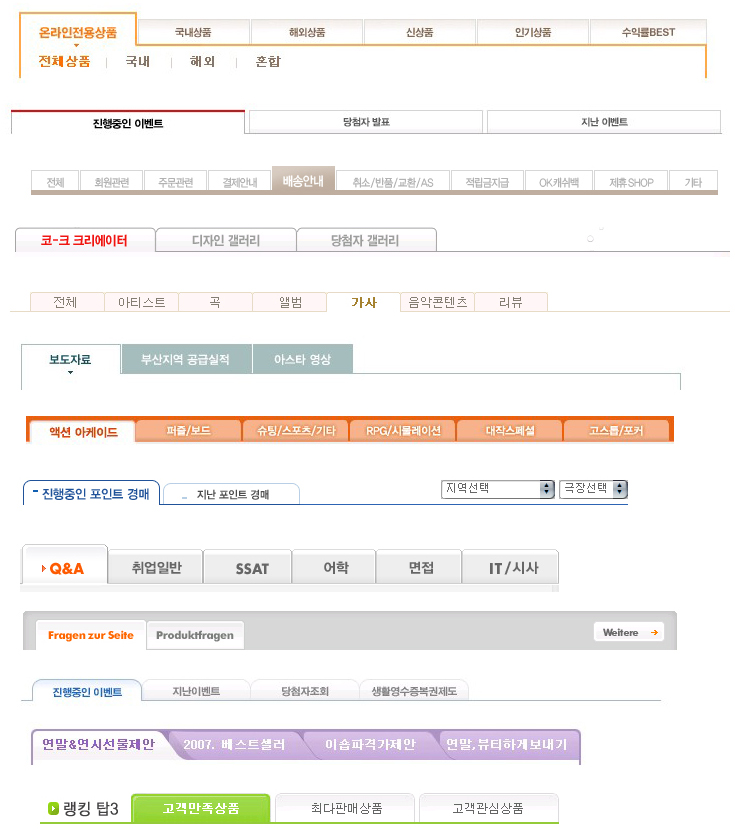This screenshot has height=829, width=735.
Task: Open the Produktfragen tab
Action: 195,635
